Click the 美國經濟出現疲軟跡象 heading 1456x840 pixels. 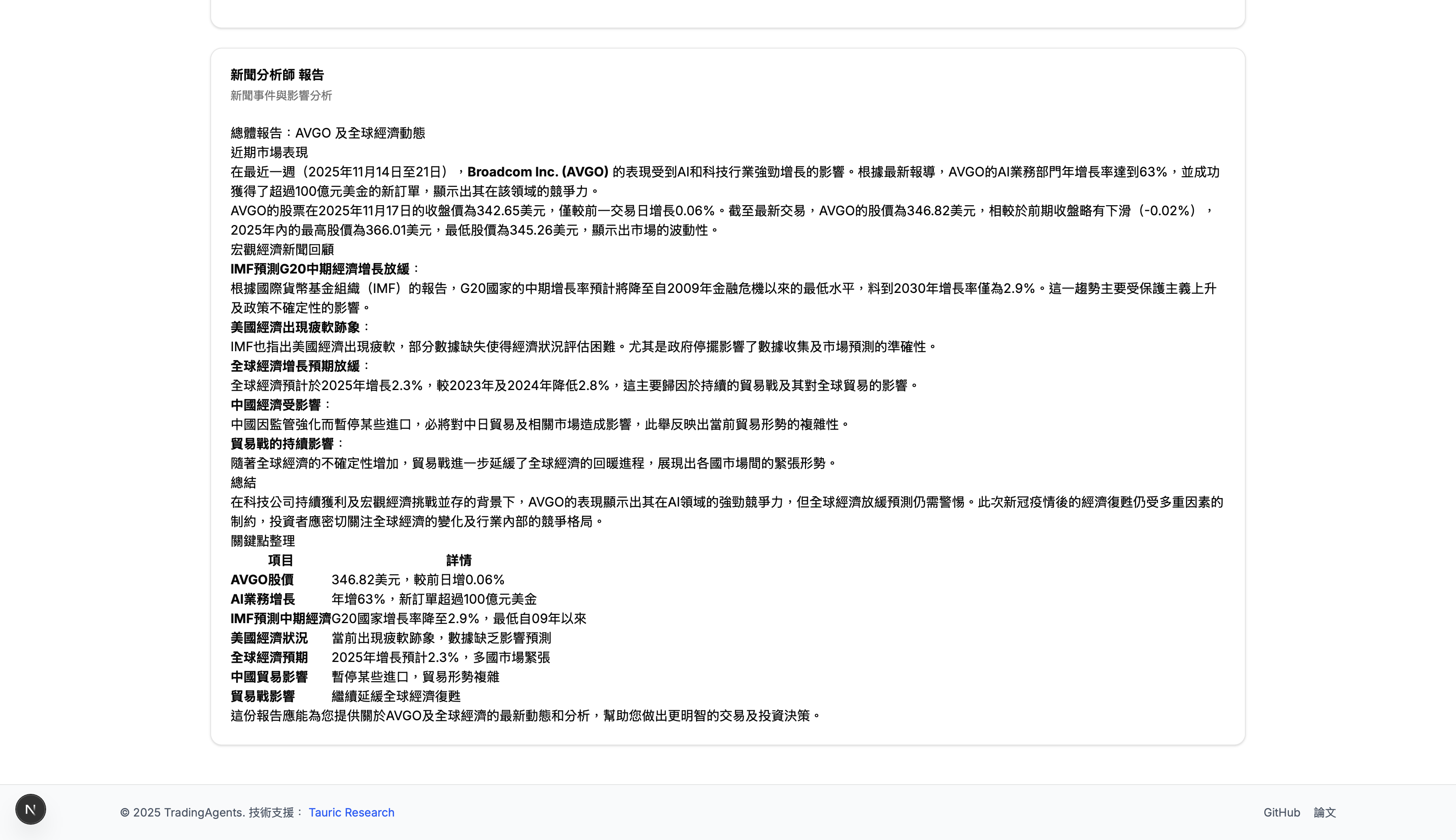[x=295, y=327]
